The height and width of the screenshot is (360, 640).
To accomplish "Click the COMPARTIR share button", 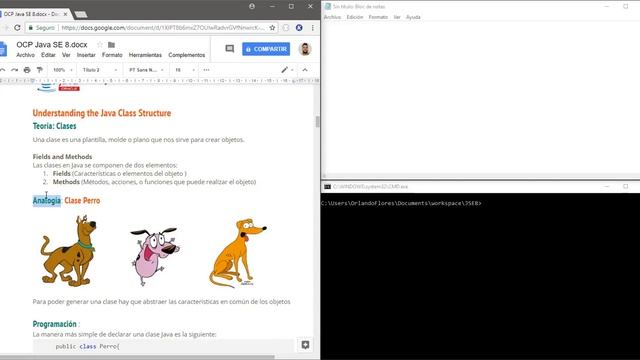I will tap(266, 49).
